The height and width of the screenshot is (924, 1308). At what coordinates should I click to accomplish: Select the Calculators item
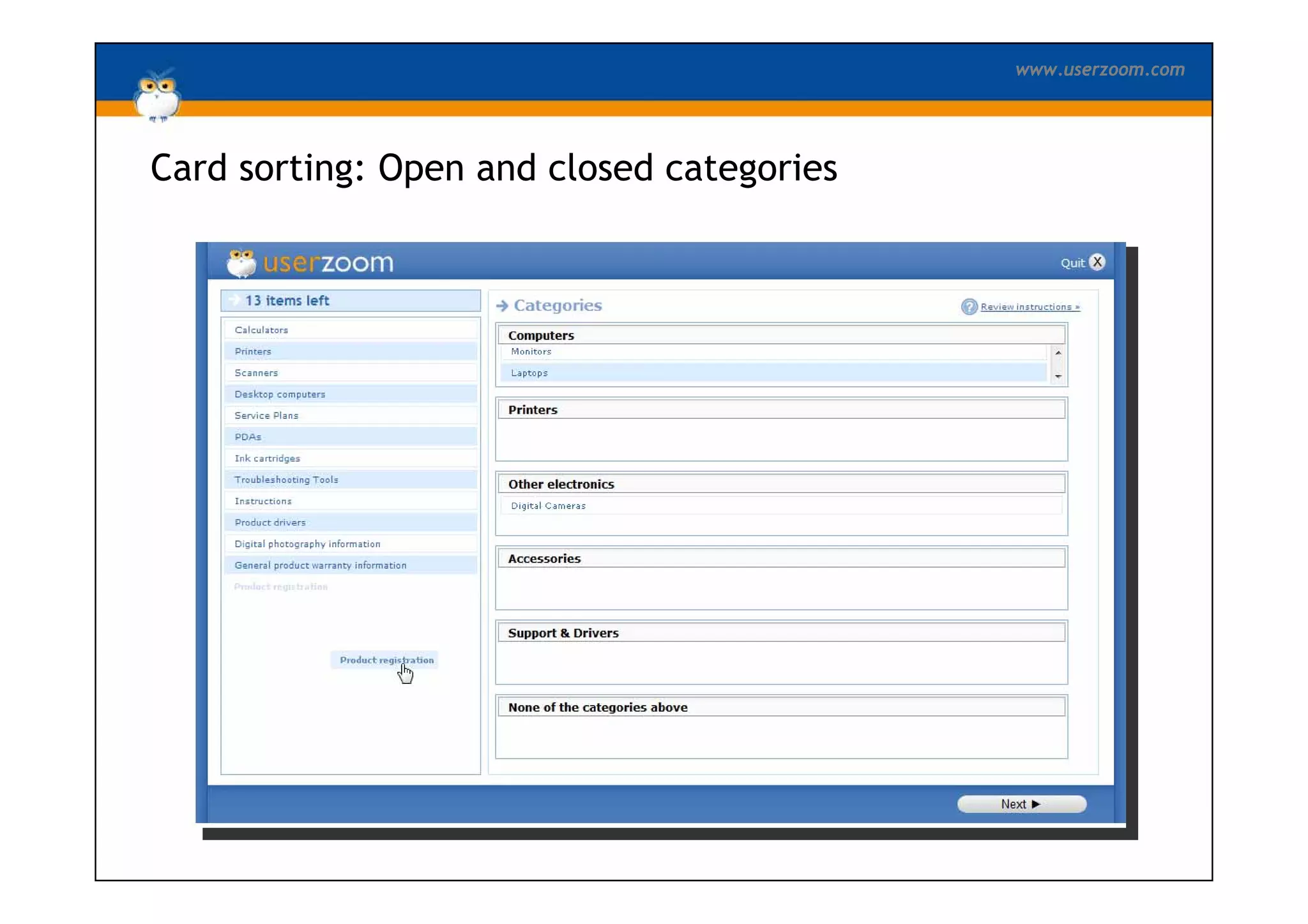pos(262,330)
